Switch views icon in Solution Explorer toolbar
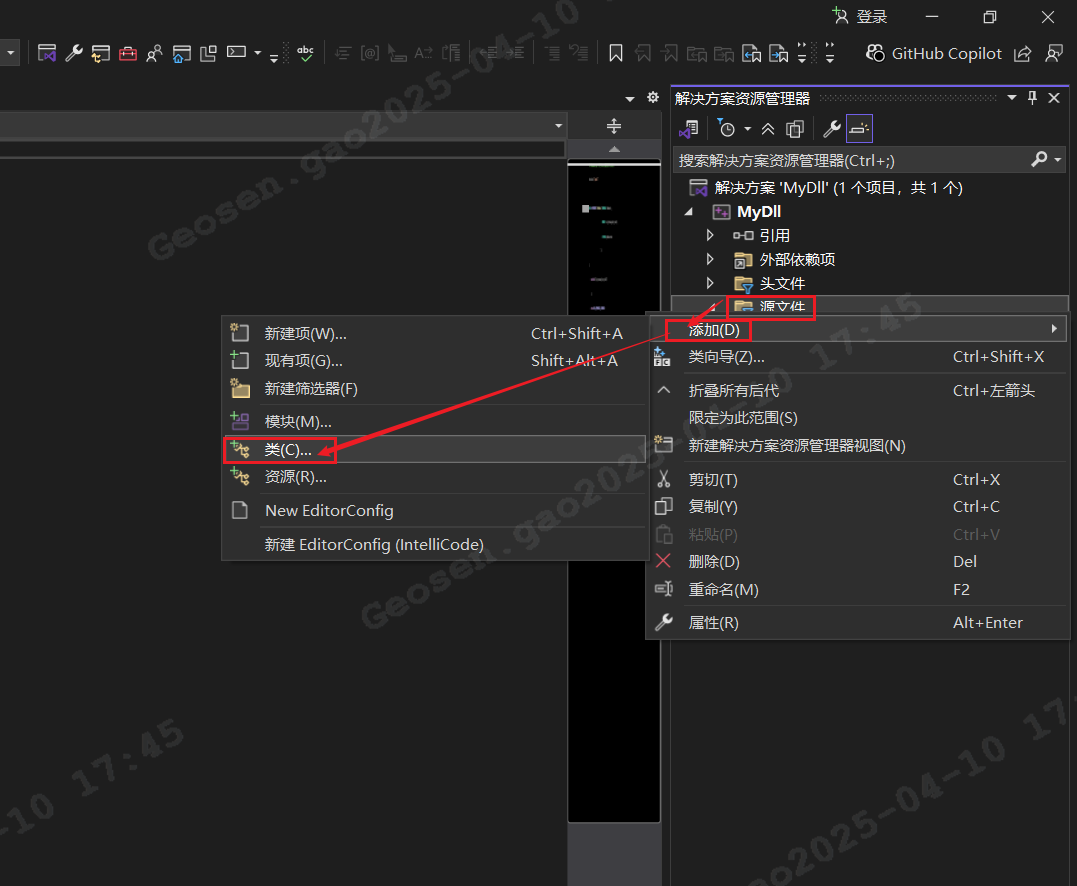 (x=689, y=128)
